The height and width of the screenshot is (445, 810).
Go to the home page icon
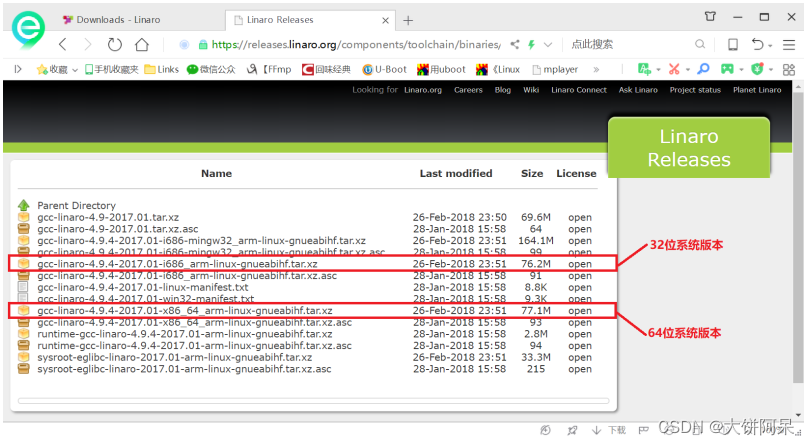[x=142, y=44]
